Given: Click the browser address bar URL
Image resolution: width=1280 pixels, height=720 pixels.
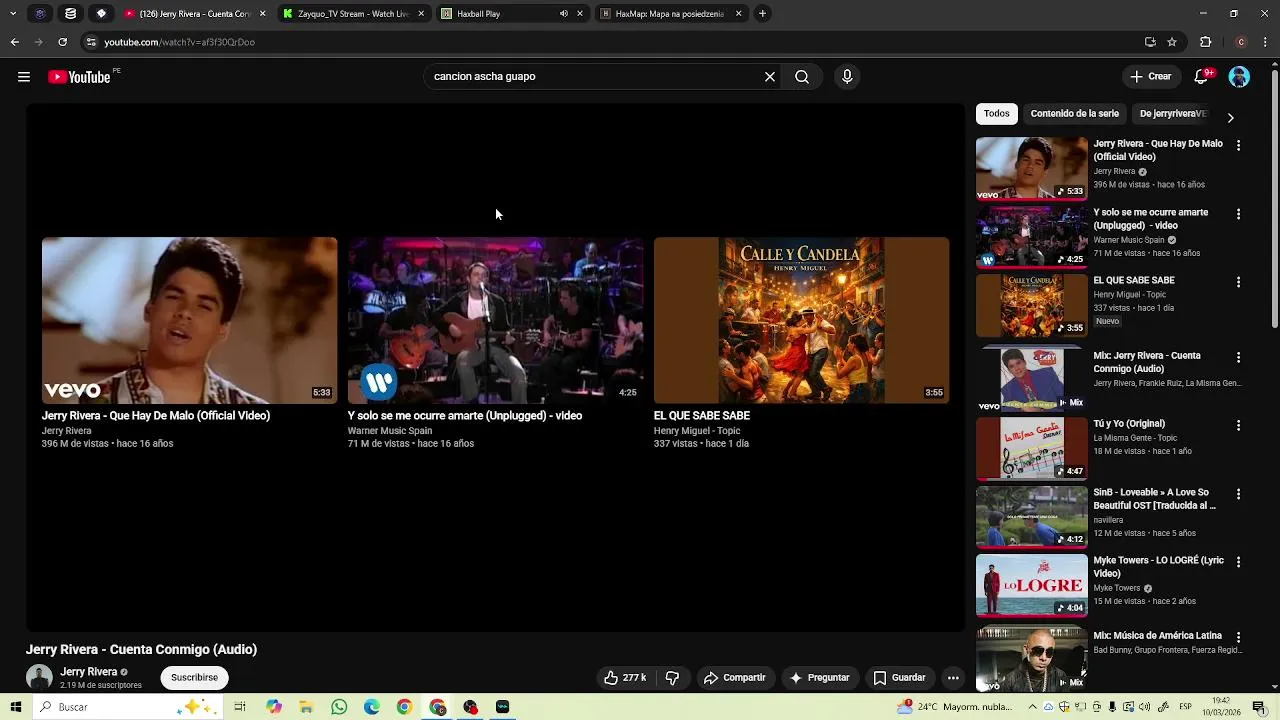Looking at the screenshot, I should pos(180,42).
